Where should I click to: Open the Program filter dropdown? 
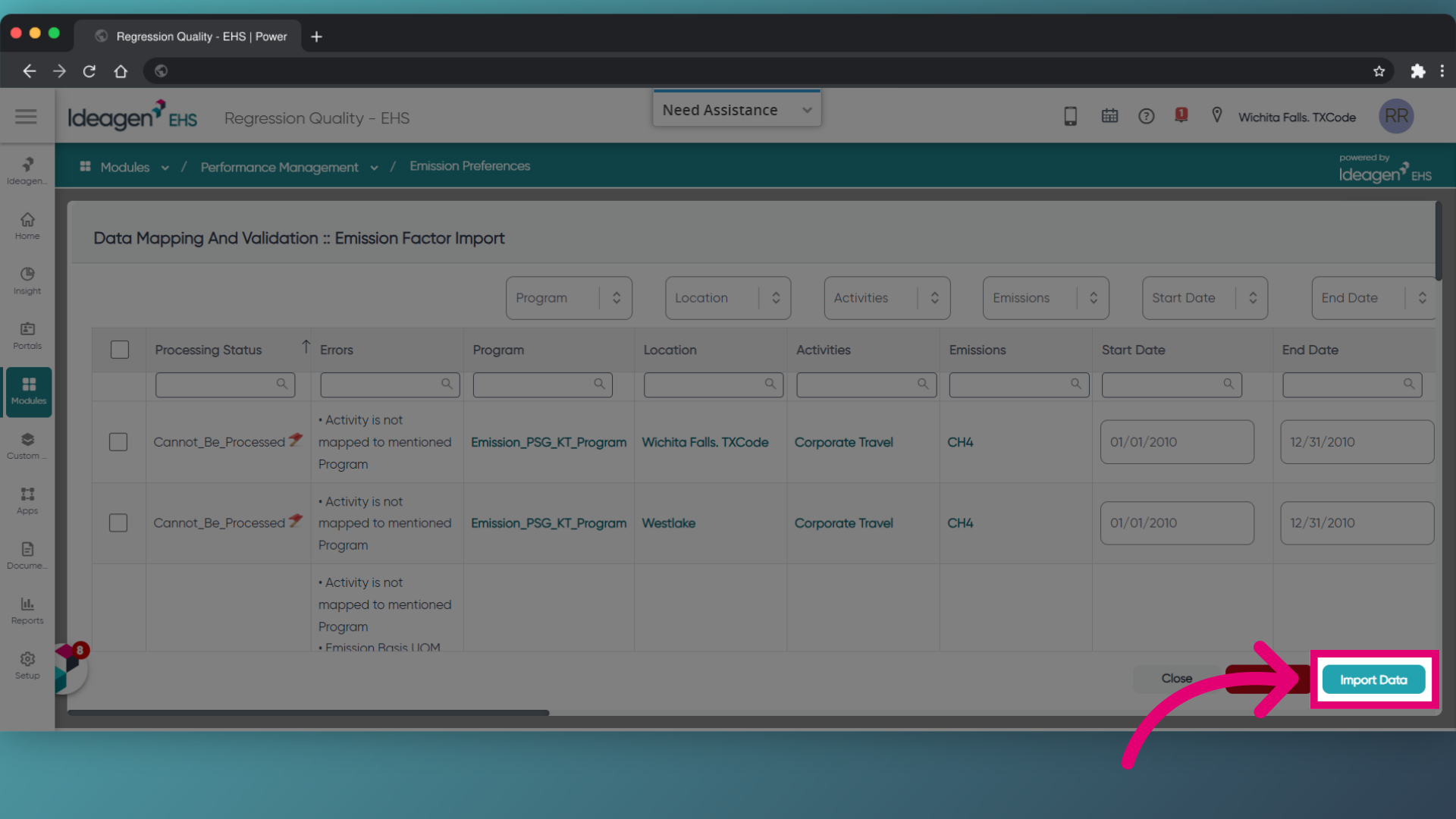pos(569,298)
